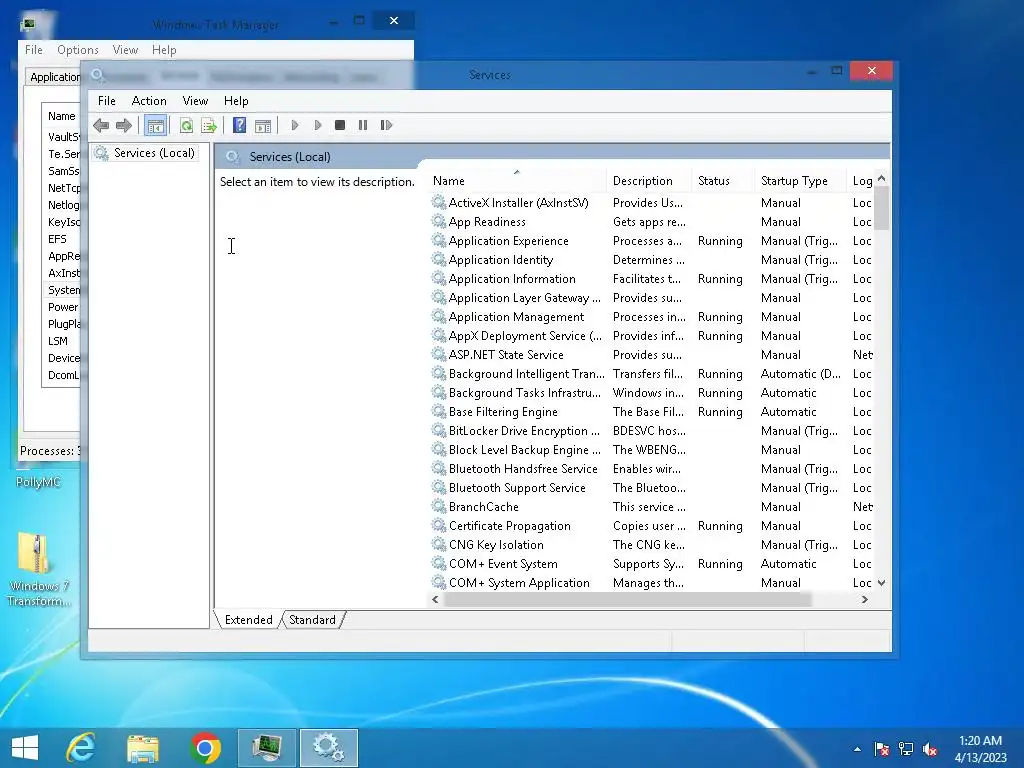Launch Google Chrome from the taskbar
Image resolution: width=1024 pixels, height=768 pixels.
205,748
